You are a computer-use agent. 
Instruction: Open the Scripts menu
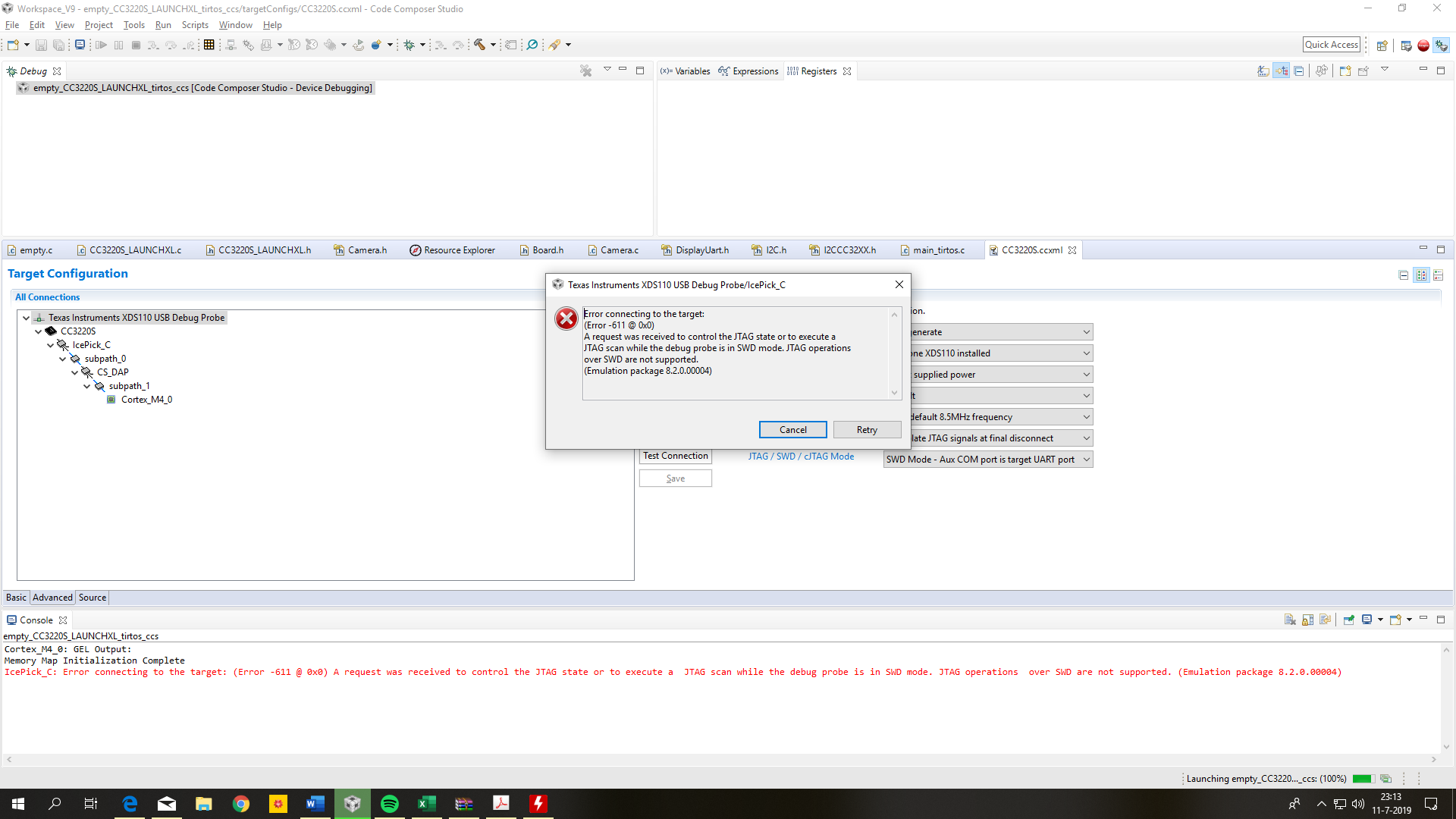click(194, 25)
